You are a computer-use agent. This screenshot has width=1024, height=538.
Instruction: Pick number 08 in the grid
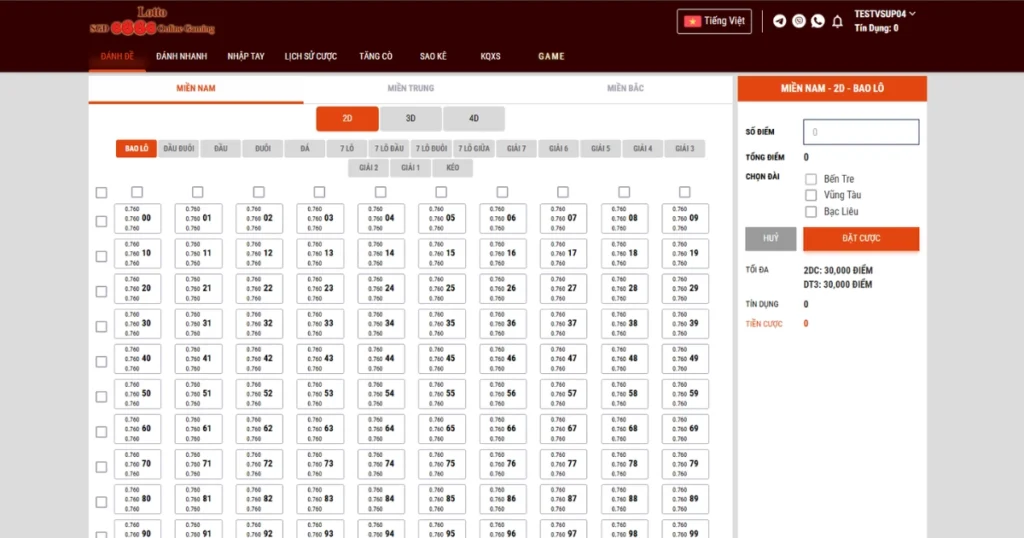624,218
